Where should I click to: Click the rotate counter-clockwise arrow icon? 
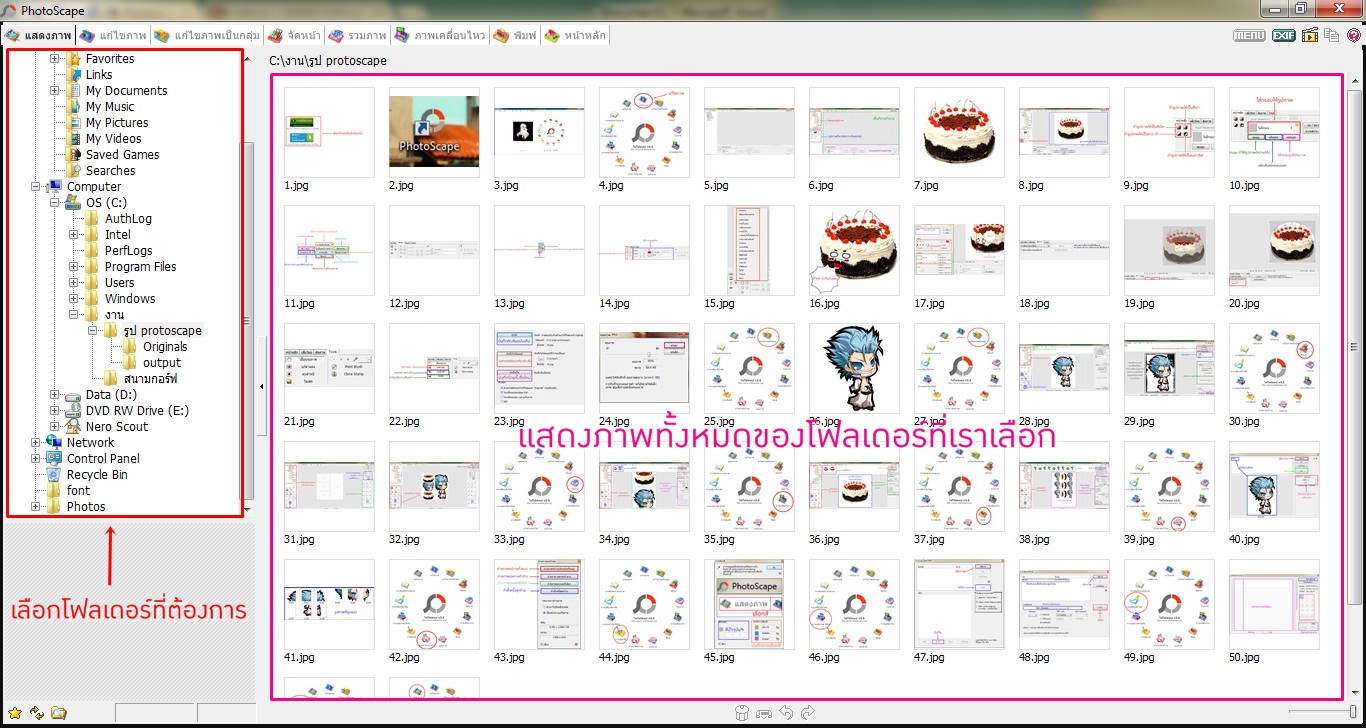pyautogui.click(x=786, y=713)
